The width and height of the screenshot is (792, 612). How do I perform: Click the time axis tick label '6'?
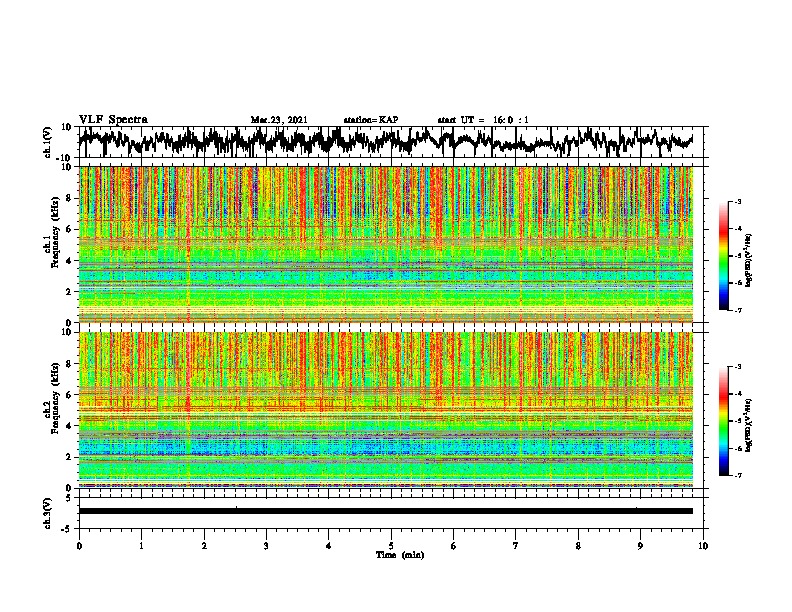tap(454, 546)
